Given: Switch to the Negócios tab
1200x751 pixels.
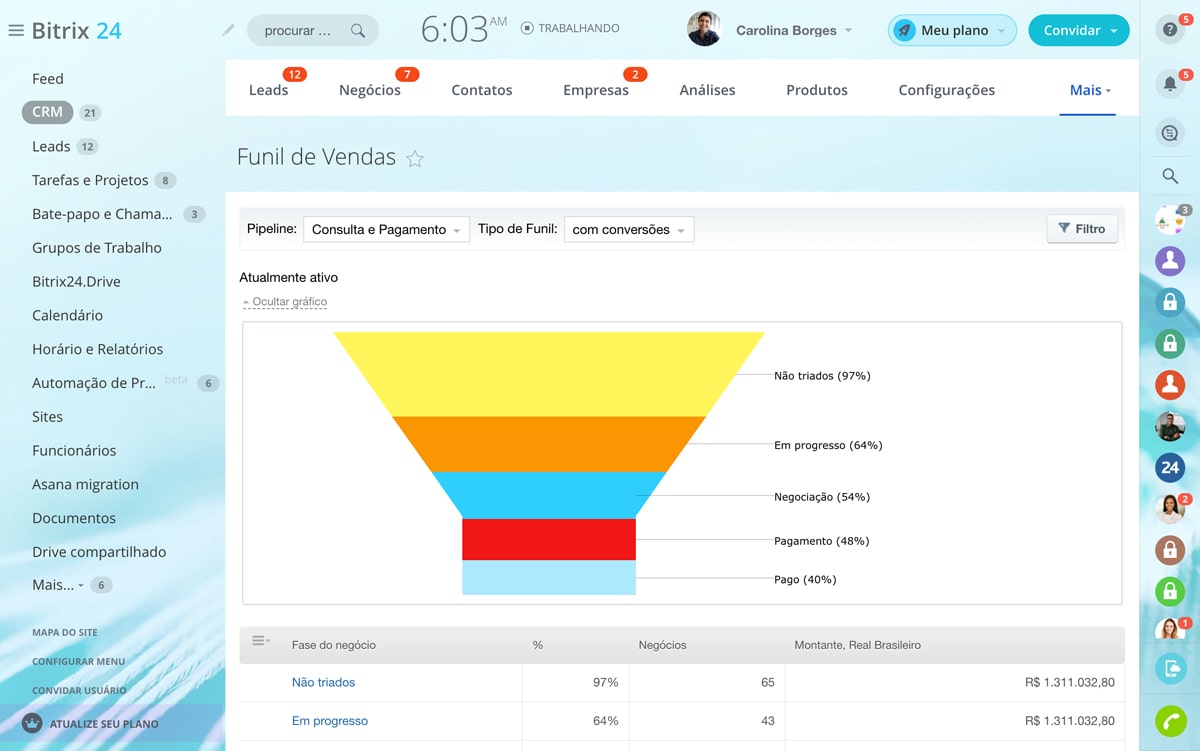Looking at the screenshot, I should [x=370, y=90].
